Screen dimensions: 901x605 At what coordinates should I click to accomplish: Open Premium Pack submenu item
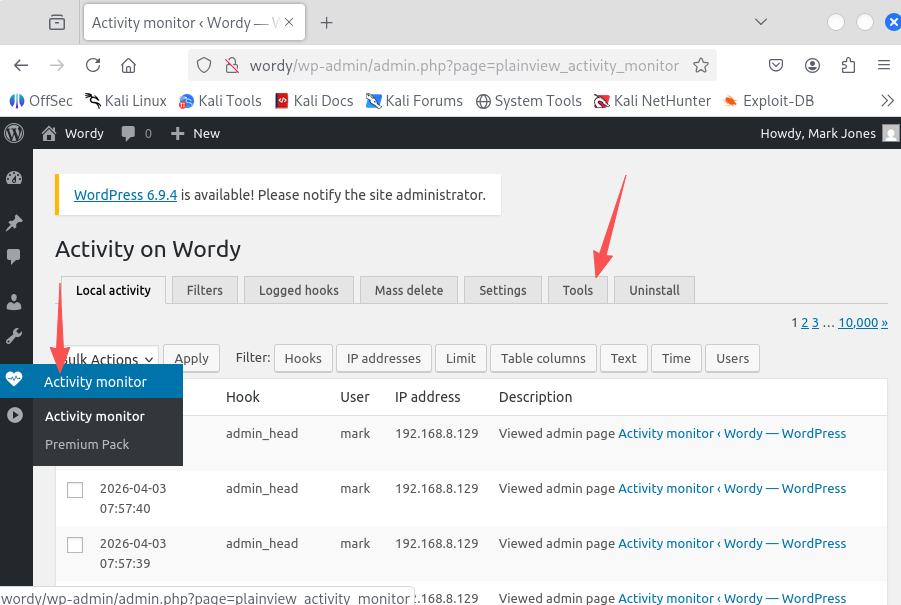[87, 444]
